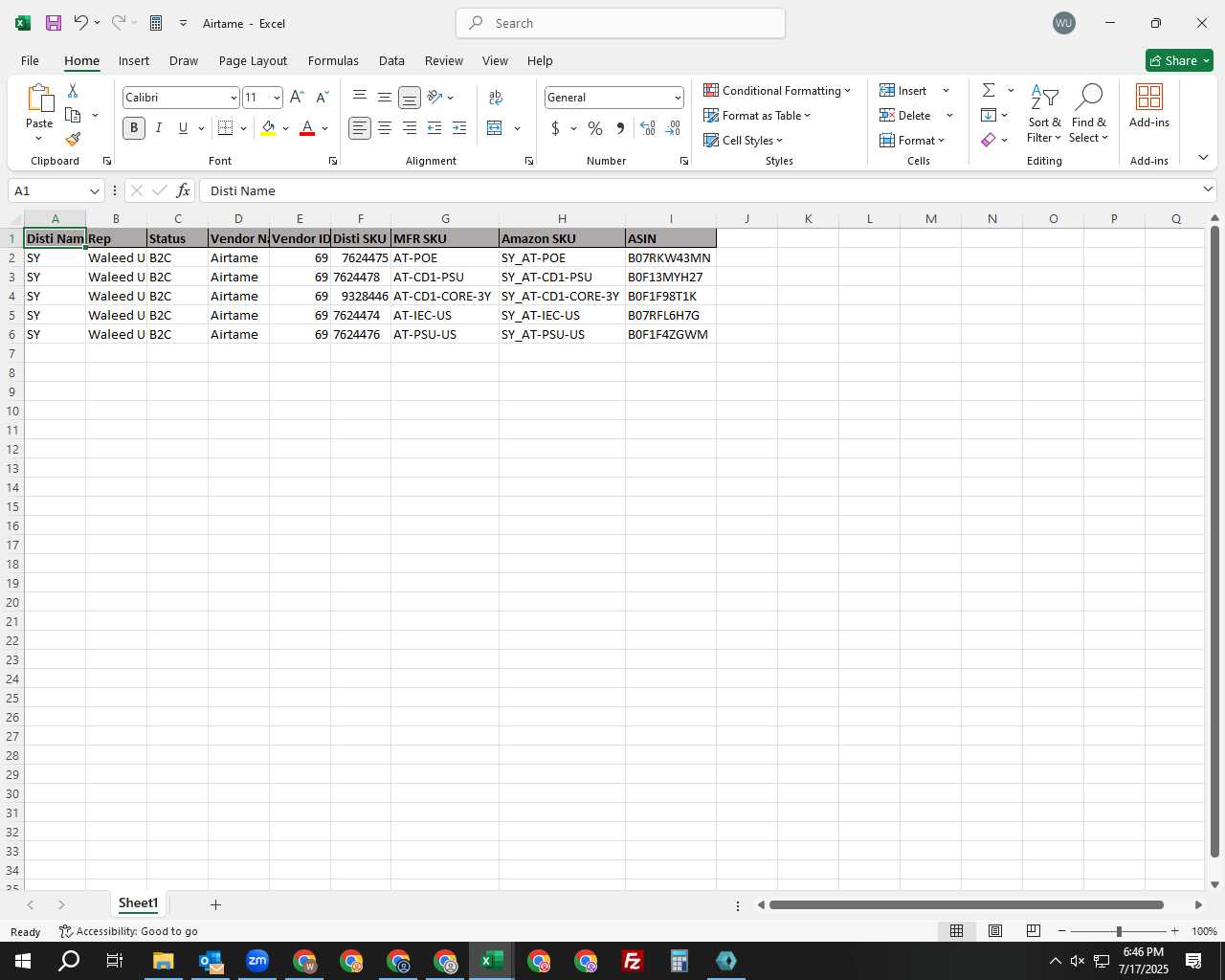
Task: Increase decimal places
Action: coord(648,128)
